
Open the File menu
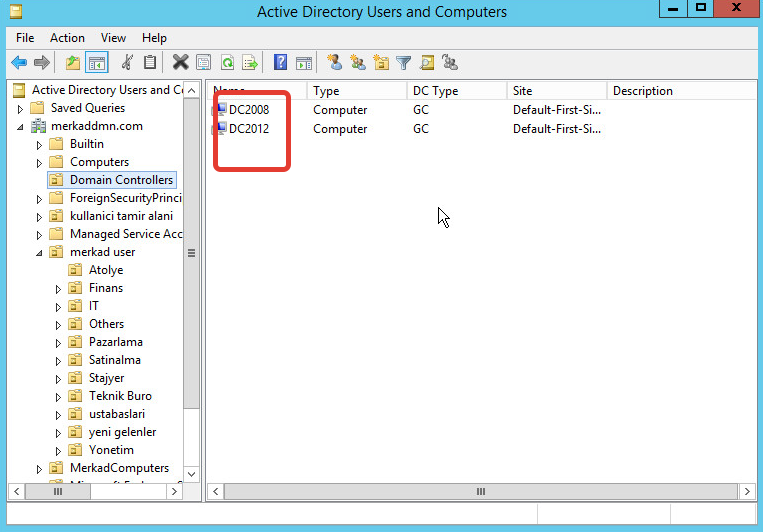tap(25, 38)
